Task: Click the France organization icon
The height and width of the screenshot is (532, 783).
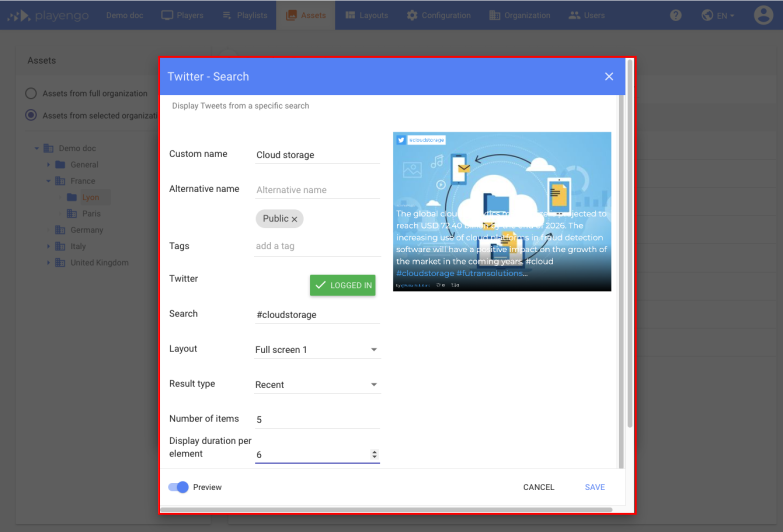Action: [60, 181]
